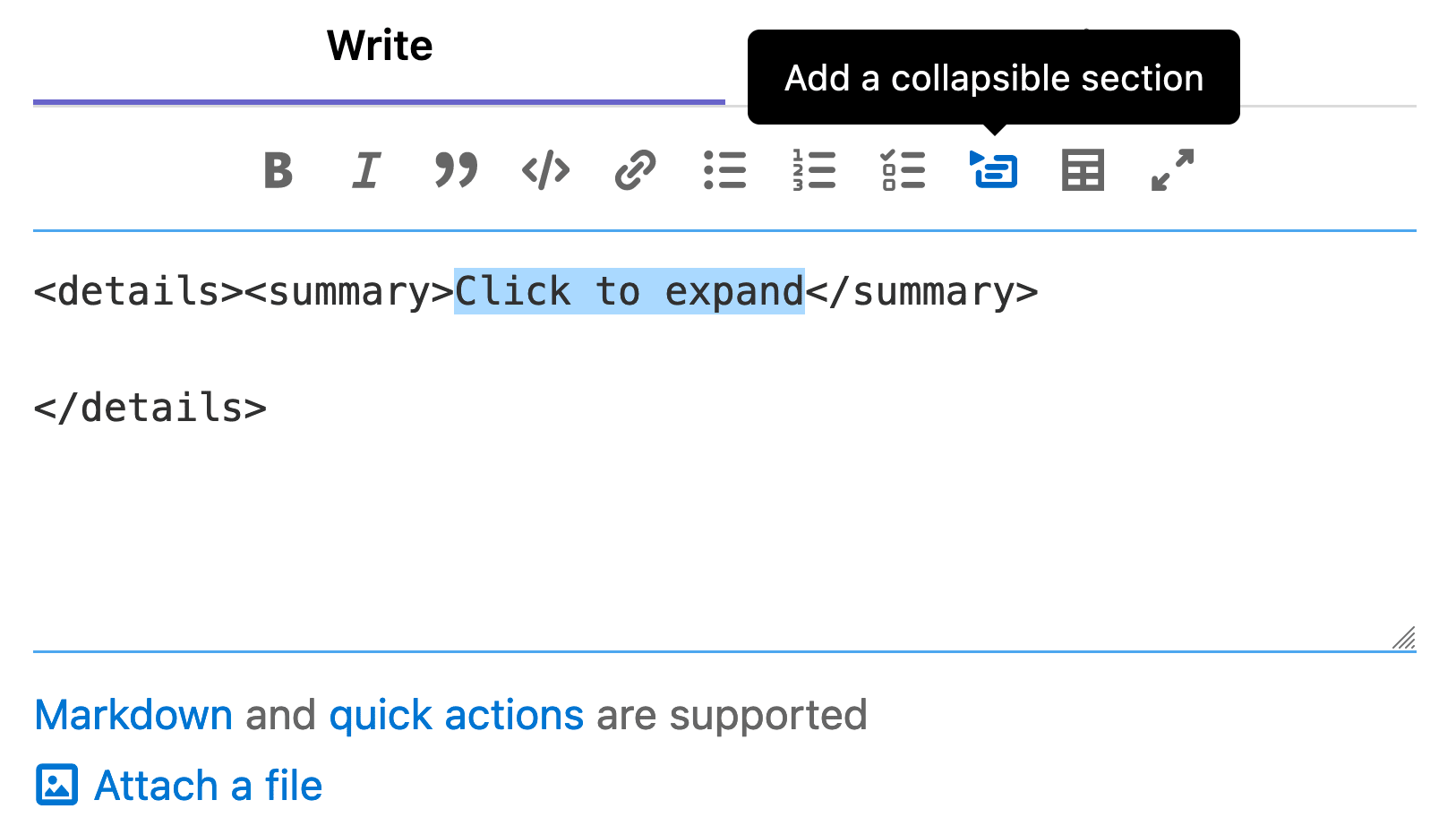Image resolution: width=1456 pixels, height=826 pixels.
Task: Add a numbered list
Action: click(814, 170)
